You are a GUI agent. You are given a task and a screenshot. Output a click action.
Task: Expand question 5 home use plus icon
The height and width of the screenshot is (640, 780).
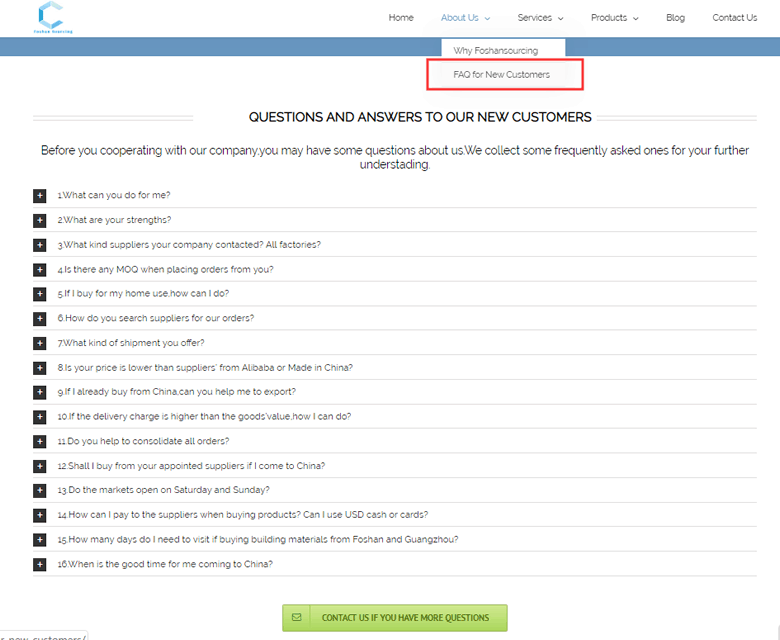pos(40,294)
